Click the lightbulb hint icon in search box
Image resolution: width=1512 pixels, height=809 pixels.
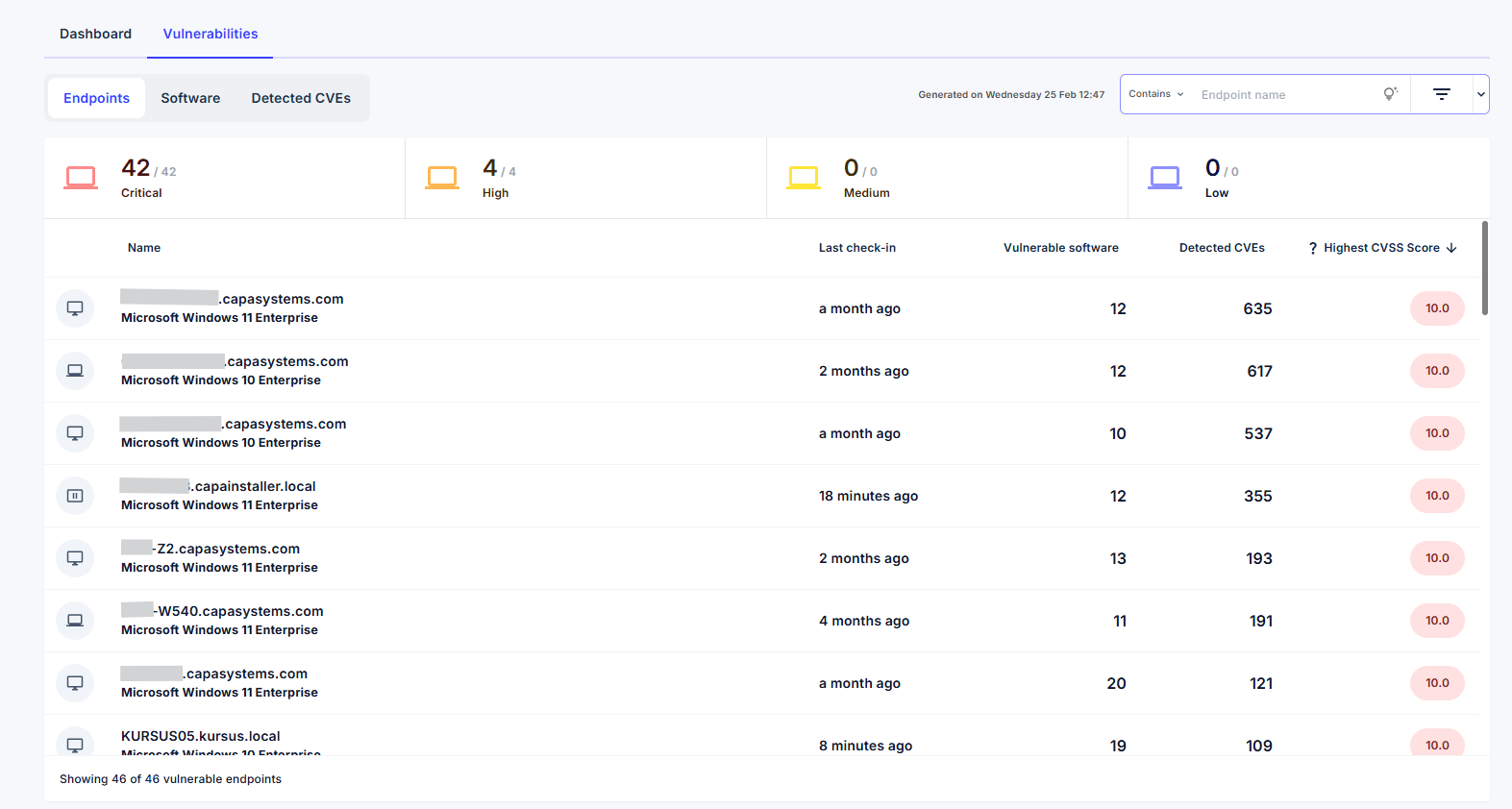(1390, 93)
